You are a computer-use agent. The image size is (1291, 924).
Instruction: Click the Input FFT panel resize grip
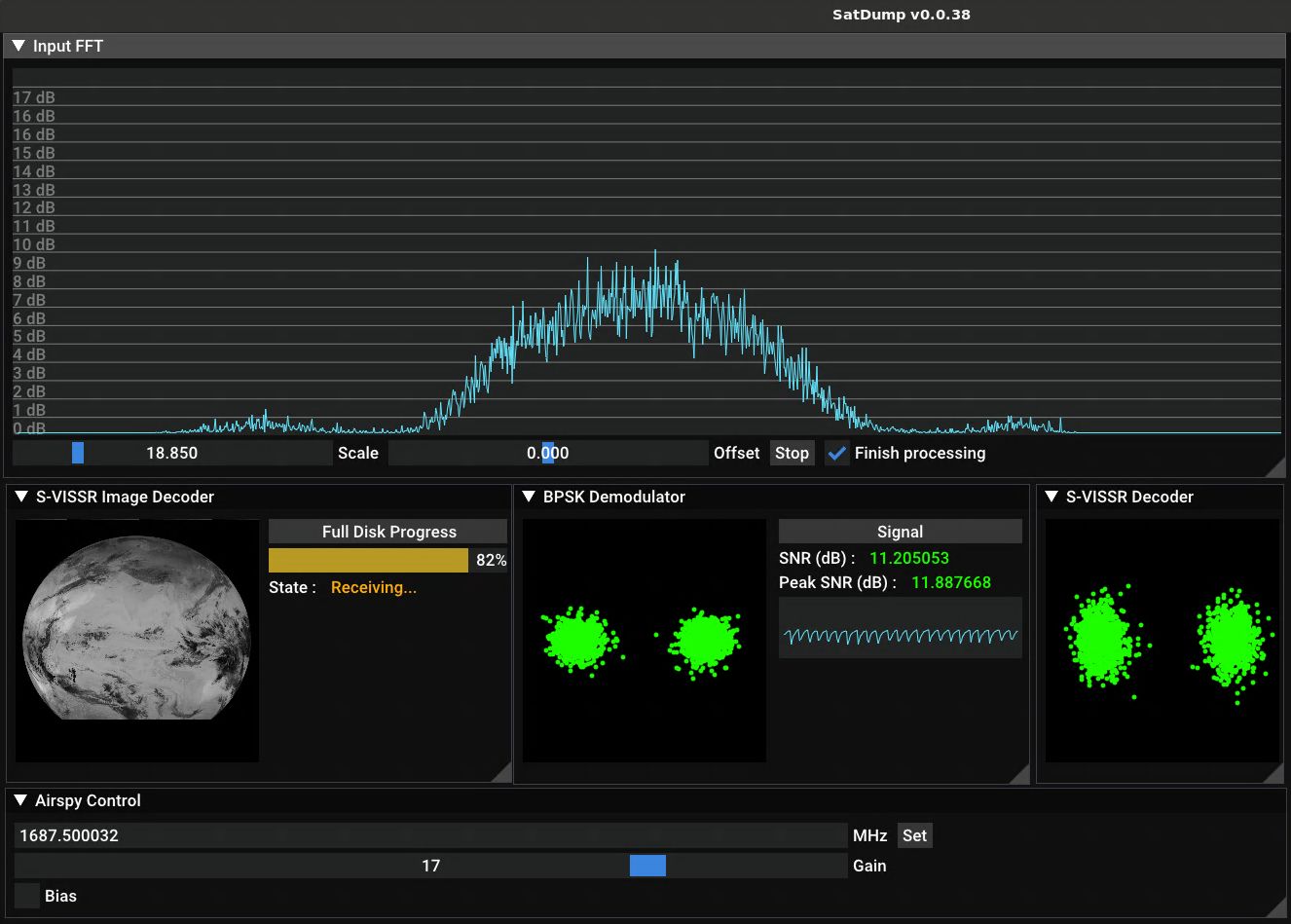coord(1276,468)
